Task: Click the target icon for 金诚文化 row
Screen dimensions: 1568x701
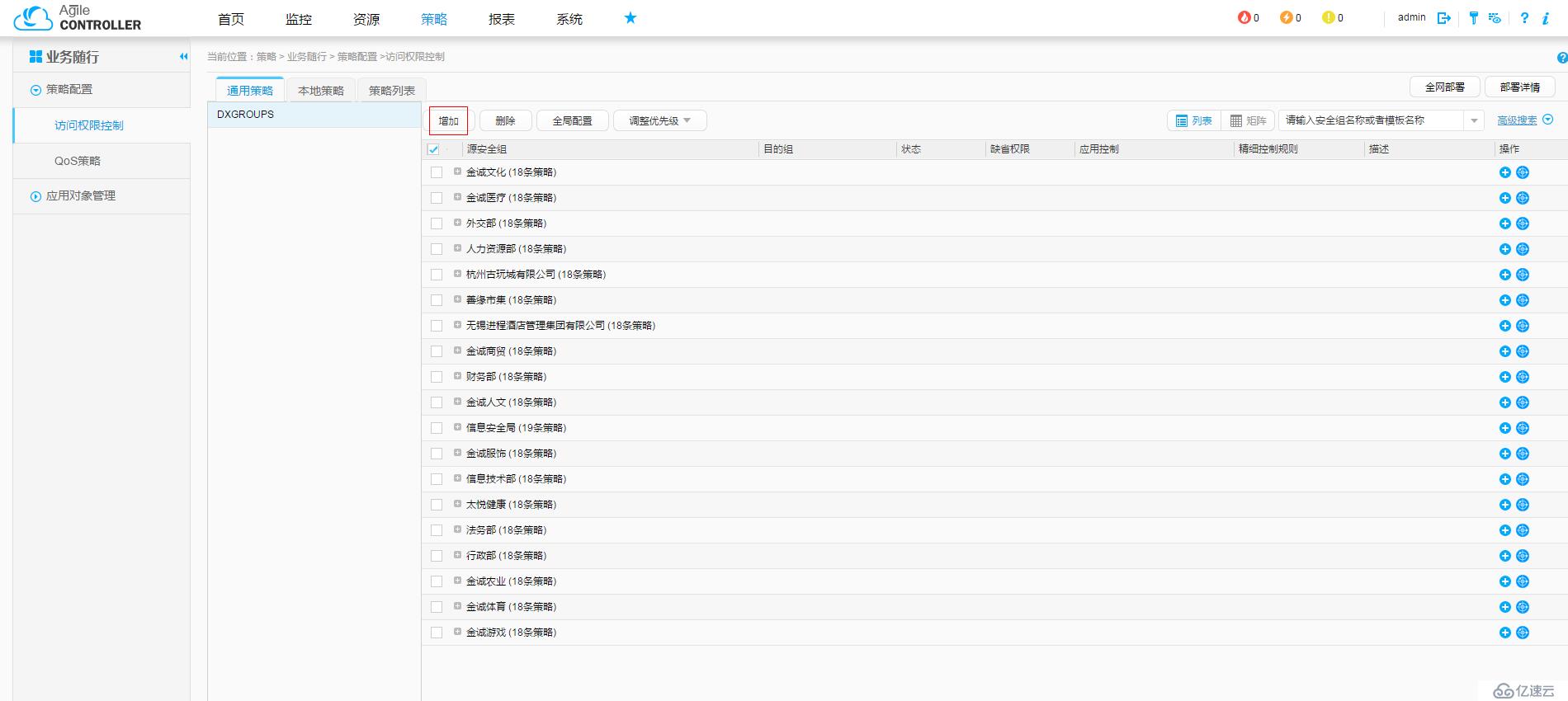Action: (x=1523, y=172)
